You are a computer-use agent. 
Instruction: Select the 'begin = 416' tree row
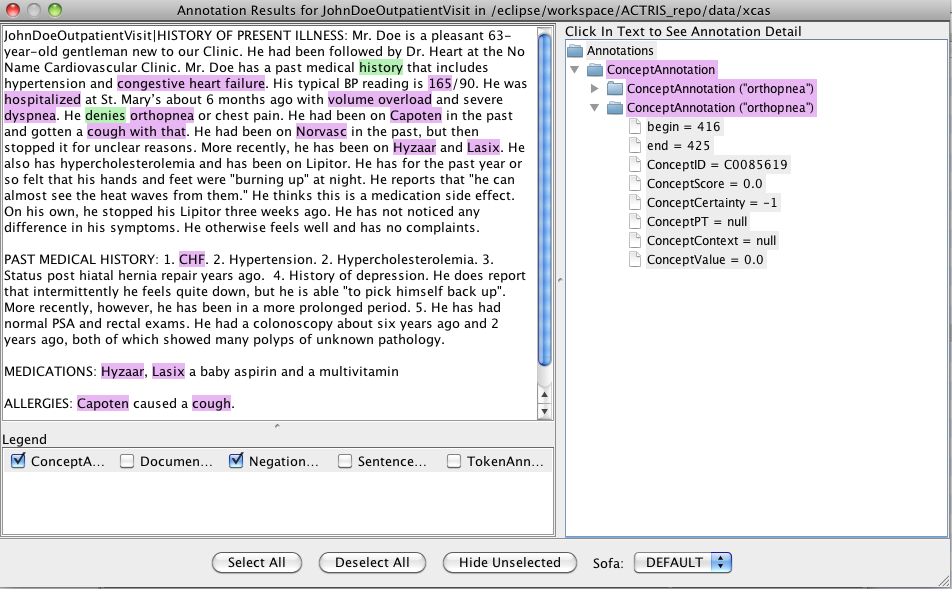(x=683, y=126)
